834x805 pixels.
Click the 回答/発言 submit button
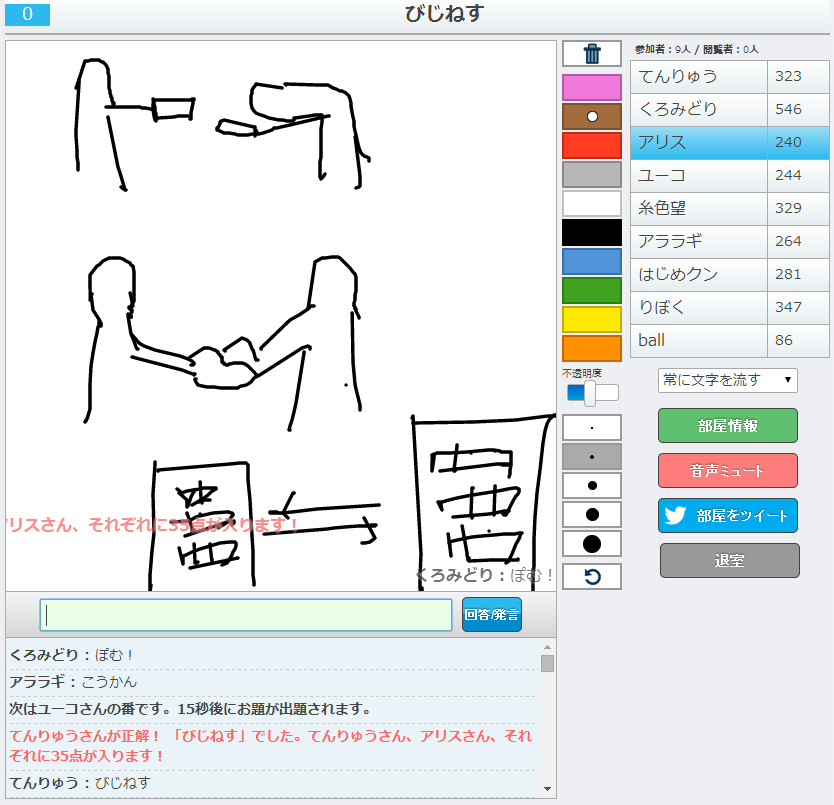tap(491, 615)
